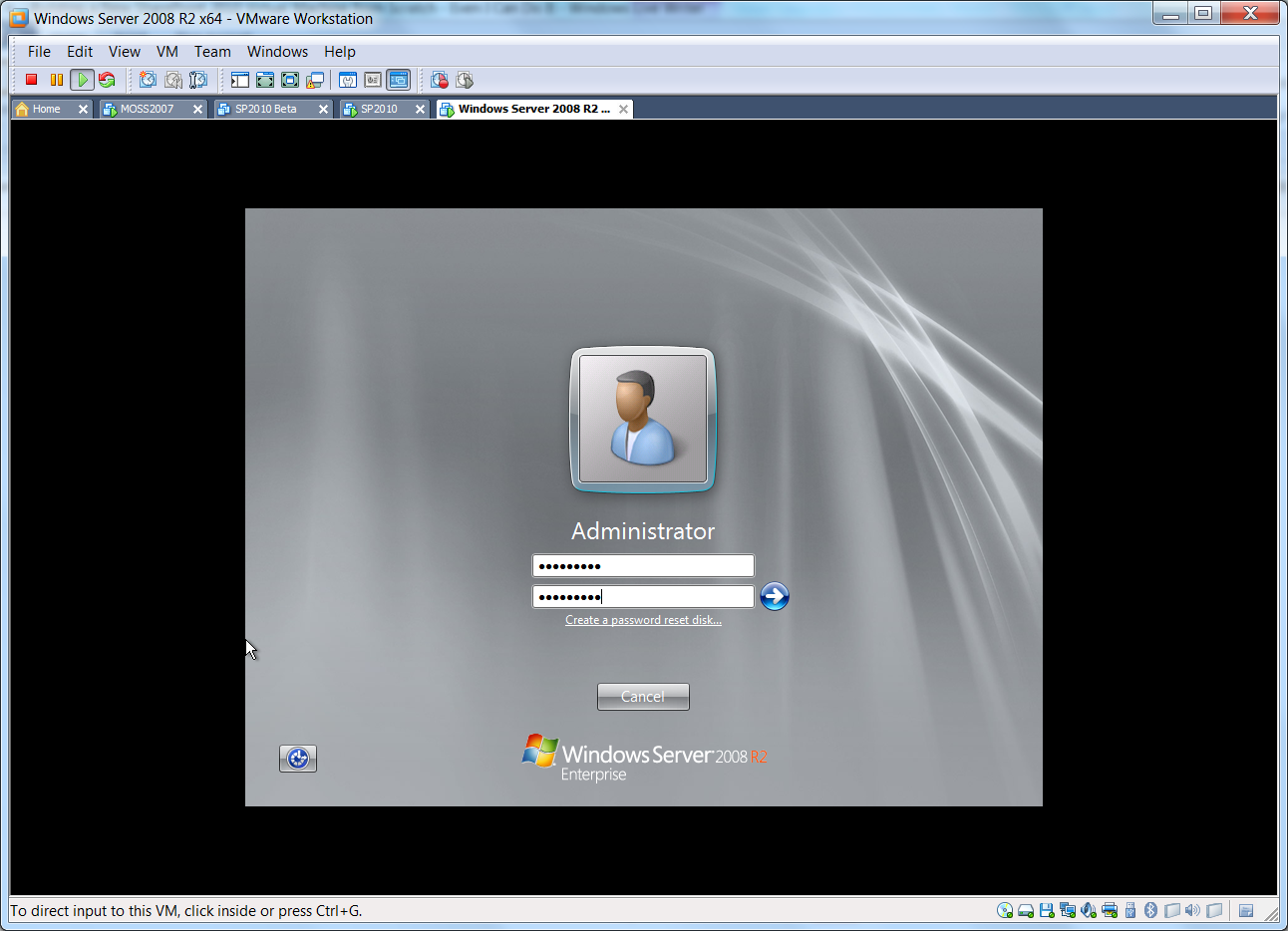This screenshot has height=931, width=1288.
Task: Click the first password input field
Action: pyautogui.click(x=643, y=565)
